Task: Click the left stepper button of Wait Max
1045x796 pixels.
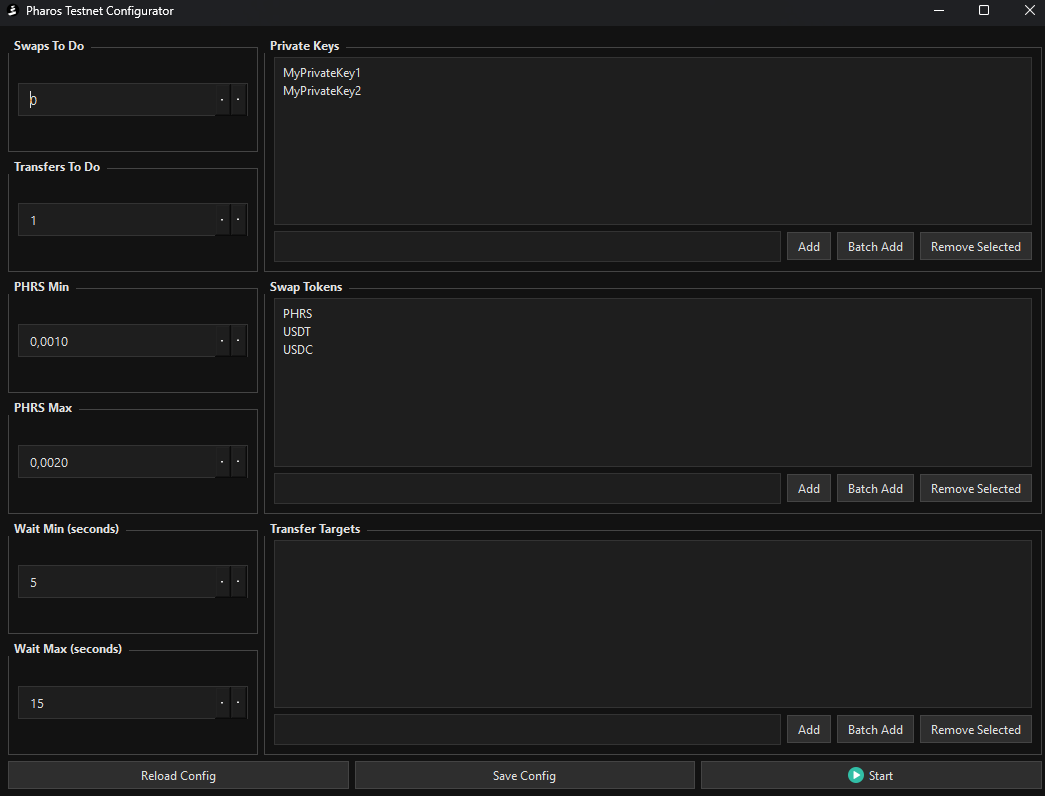Action: coord(222,703)
